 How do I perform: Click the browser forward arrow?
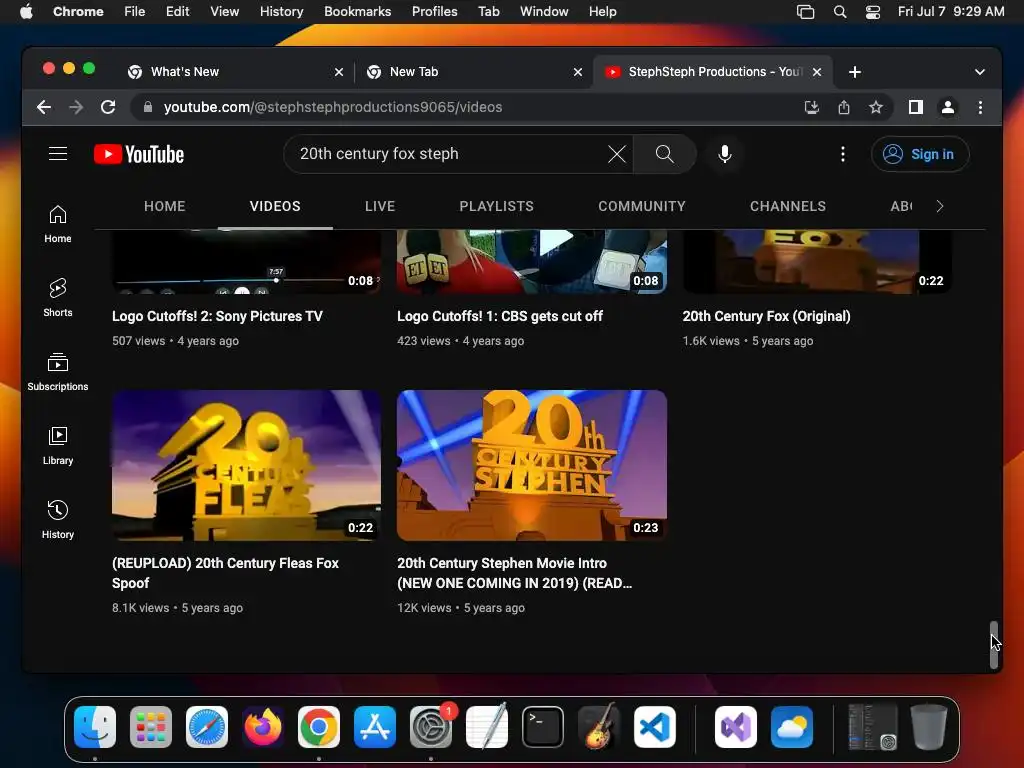(76, 107)
